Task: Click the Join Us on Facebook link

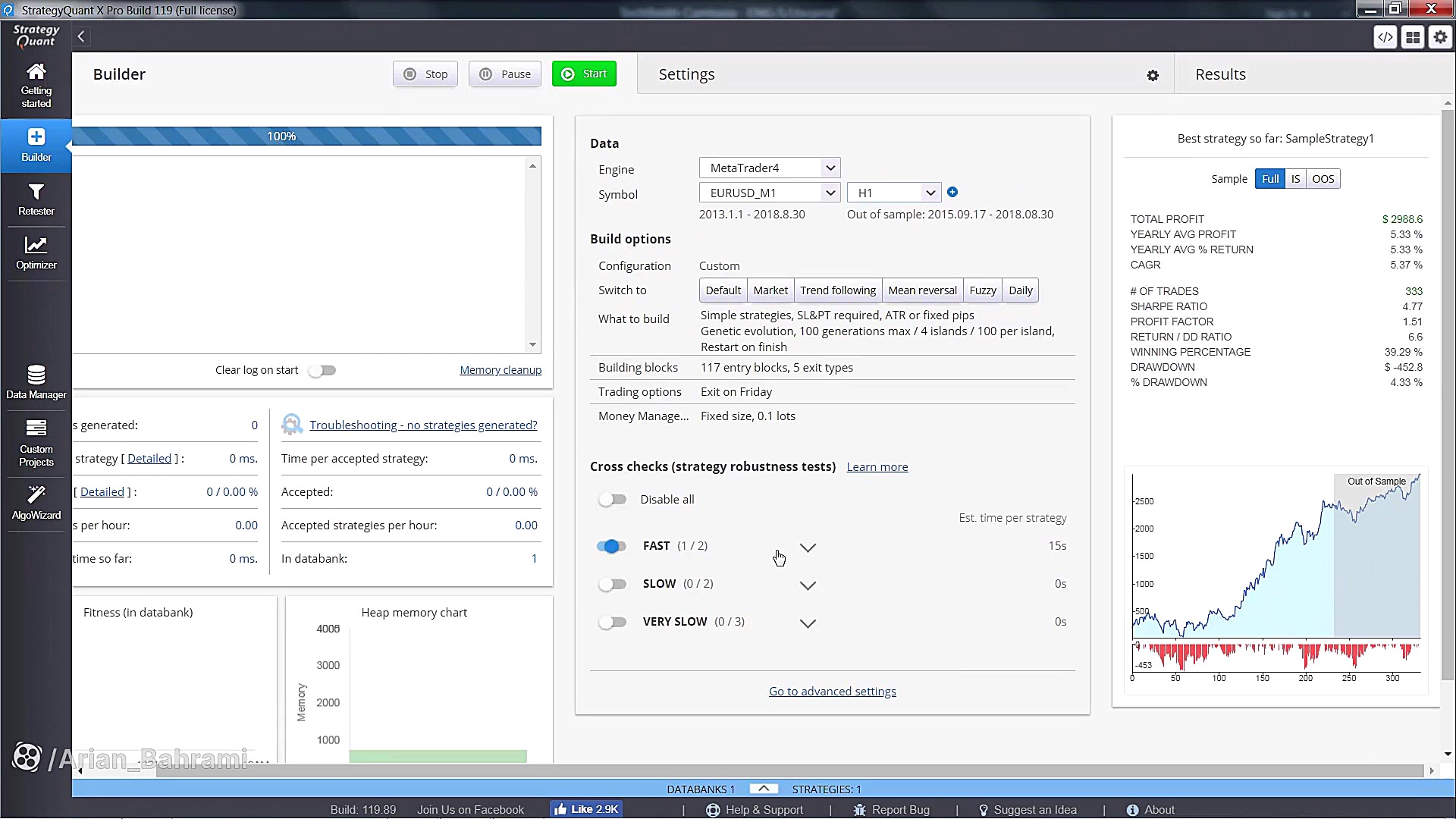Action: (470, 810)
